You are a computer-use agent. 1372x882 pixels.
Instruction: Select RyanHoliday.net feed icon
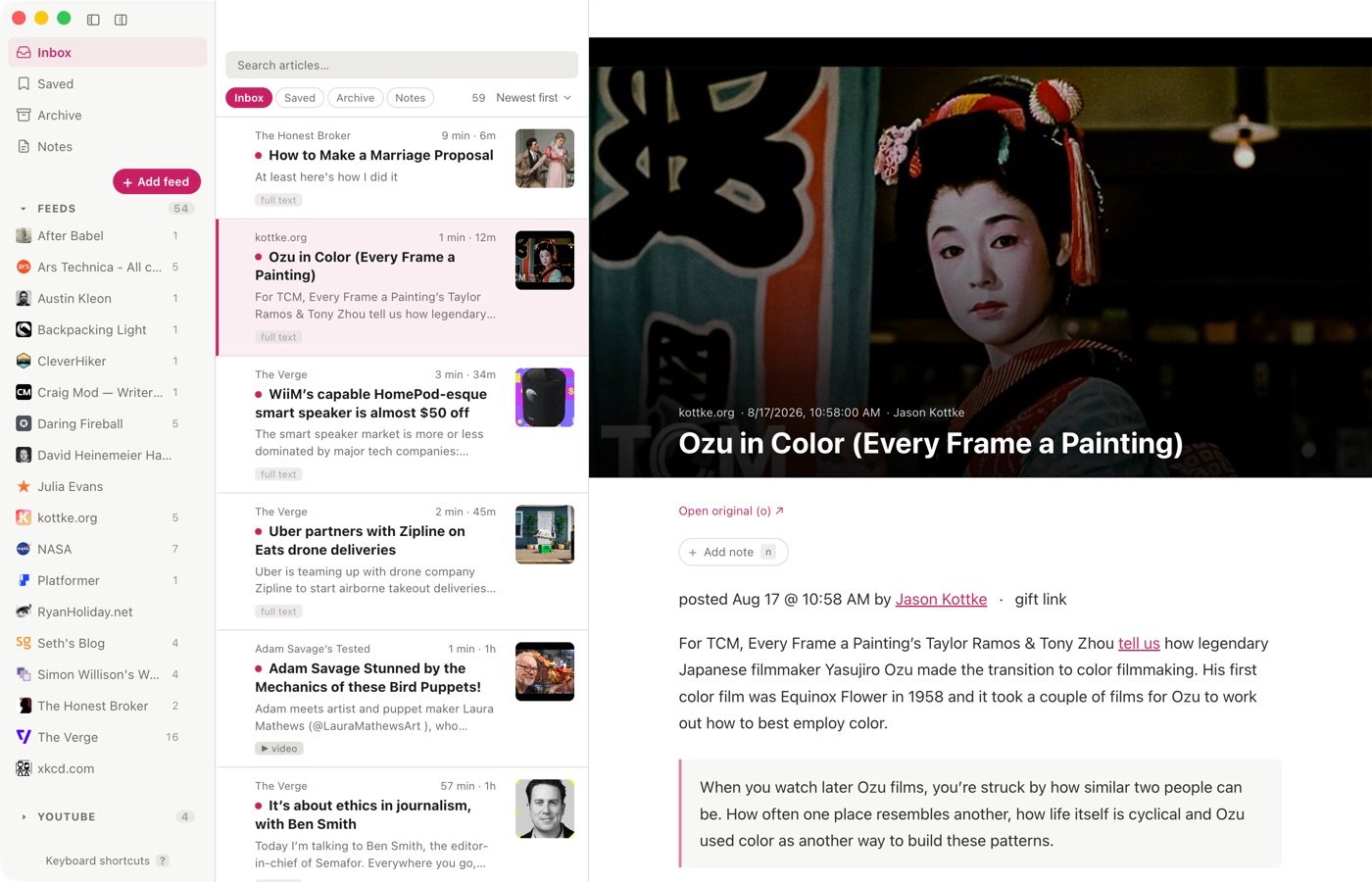[x=24, y=612]
